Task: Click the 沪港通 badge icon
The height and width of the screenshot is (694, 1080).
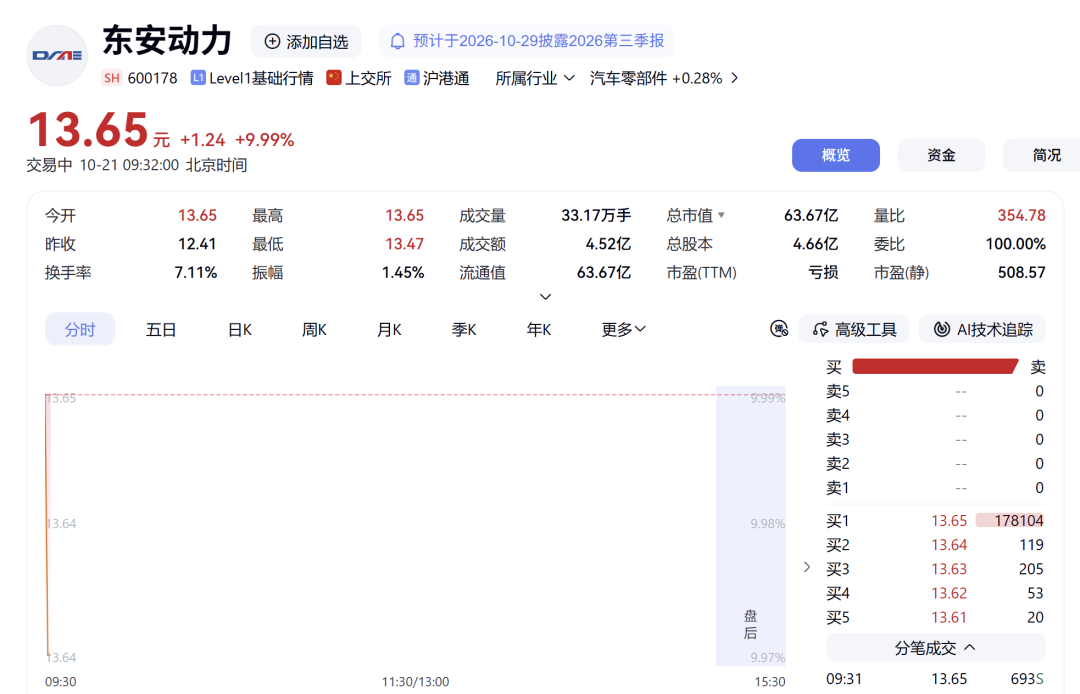Action: tap(412, 78)
